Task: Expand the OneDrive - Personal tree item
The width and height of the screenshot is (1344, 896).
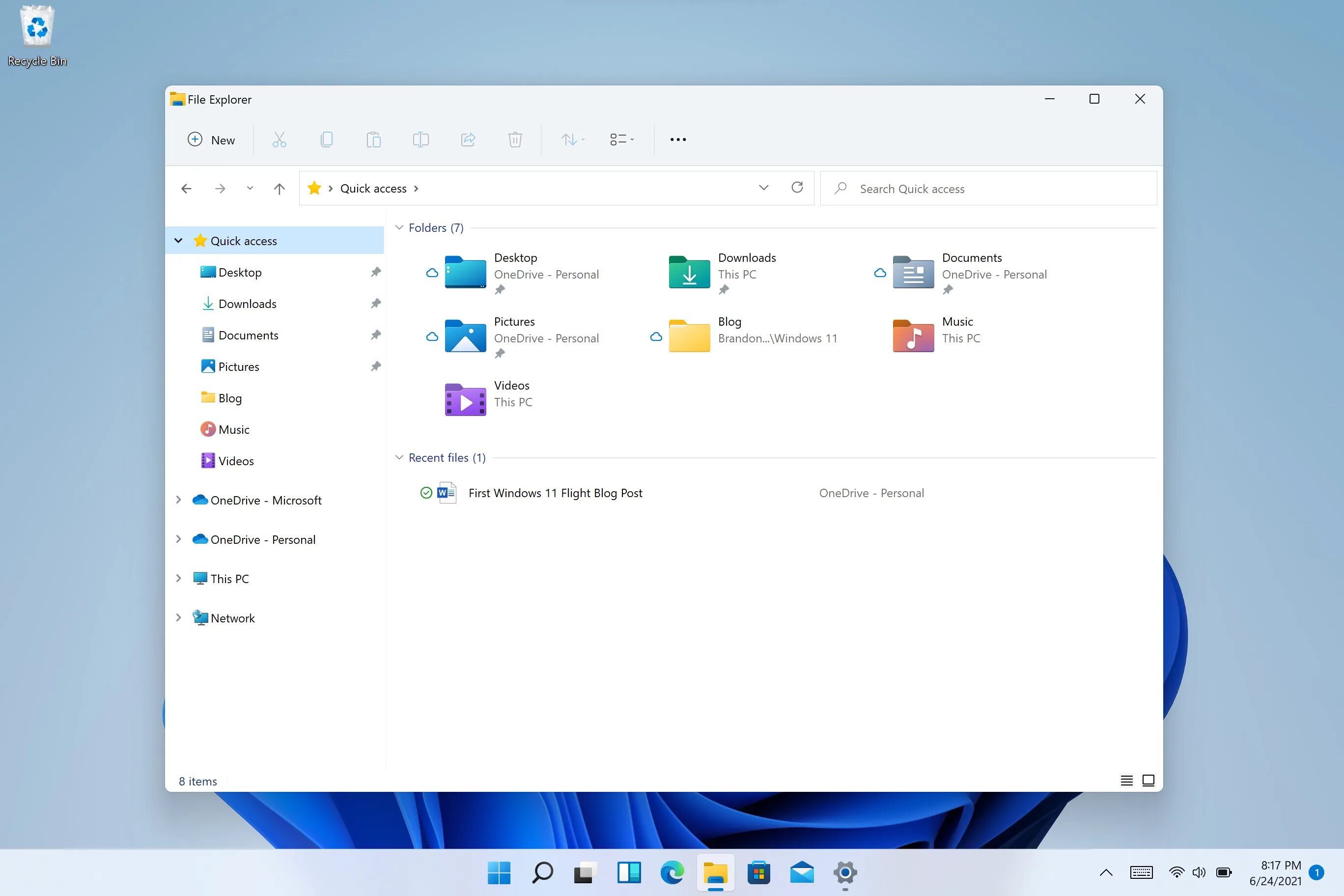Action: coord(177,539)
